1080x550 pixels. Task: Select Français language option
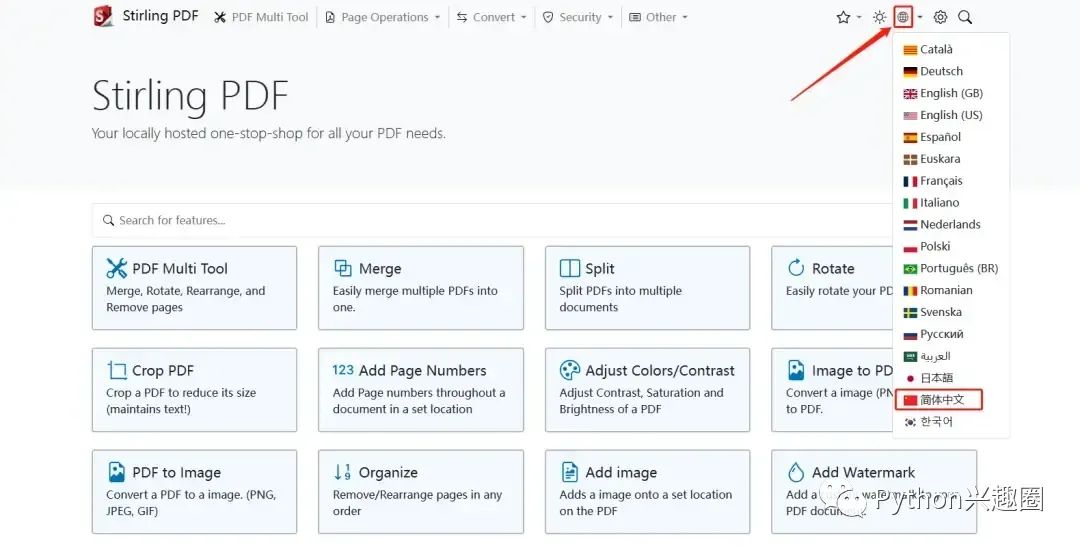coord(940,181)
